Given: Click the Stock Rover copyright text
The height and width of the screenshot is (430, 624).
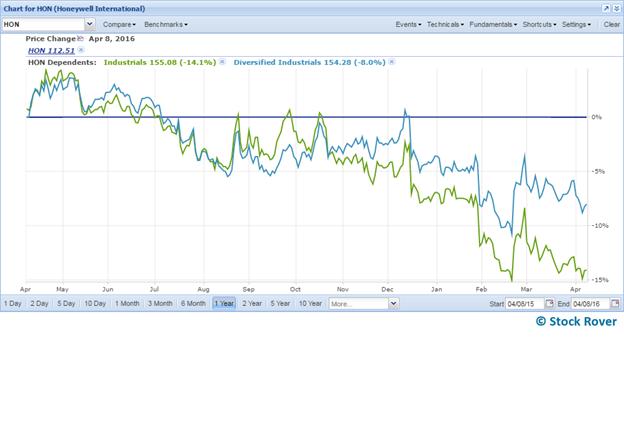Looking at the screenshot, I should point(576,321).
